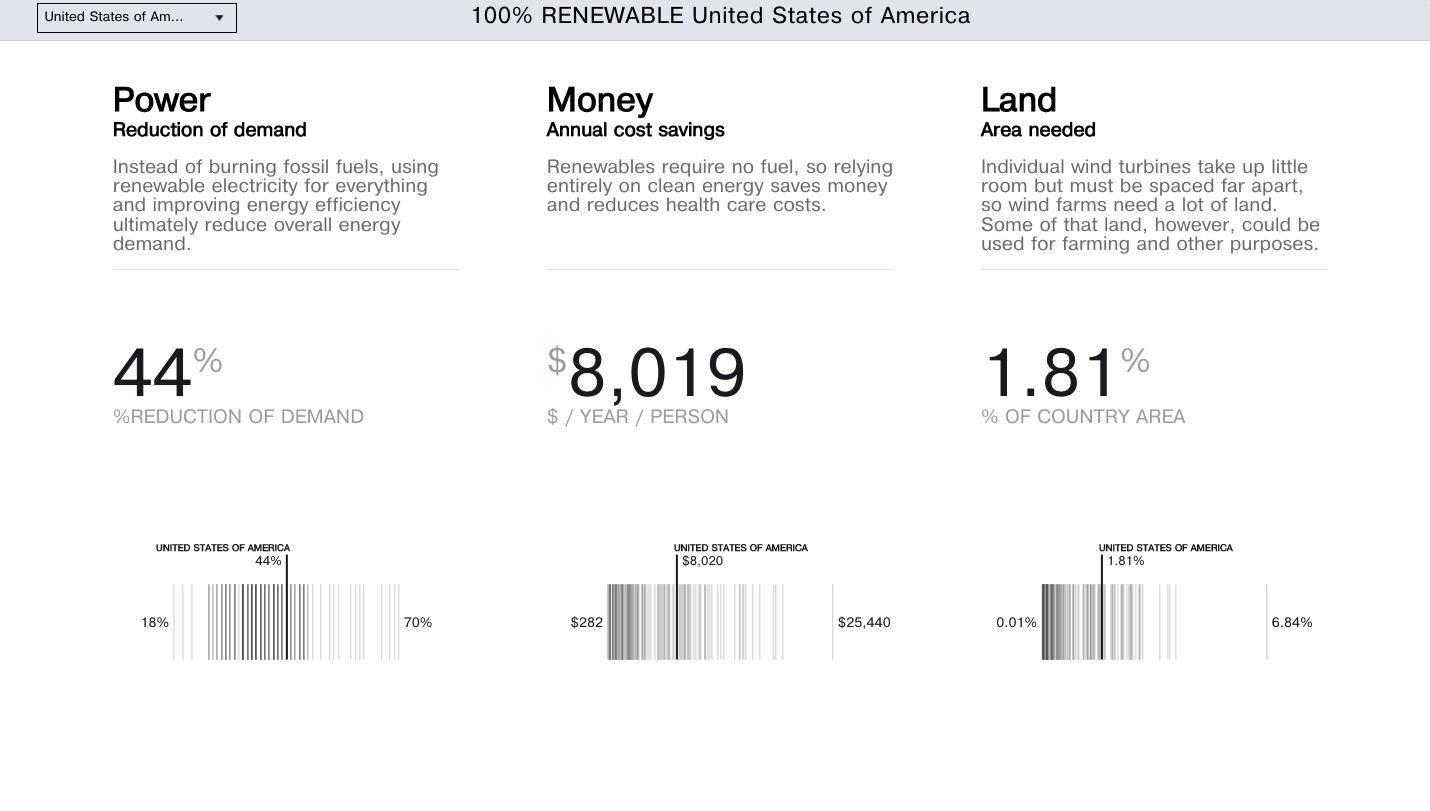
Task: Select the $8,019 annual savings figure
Action: [x=656, y=373]
